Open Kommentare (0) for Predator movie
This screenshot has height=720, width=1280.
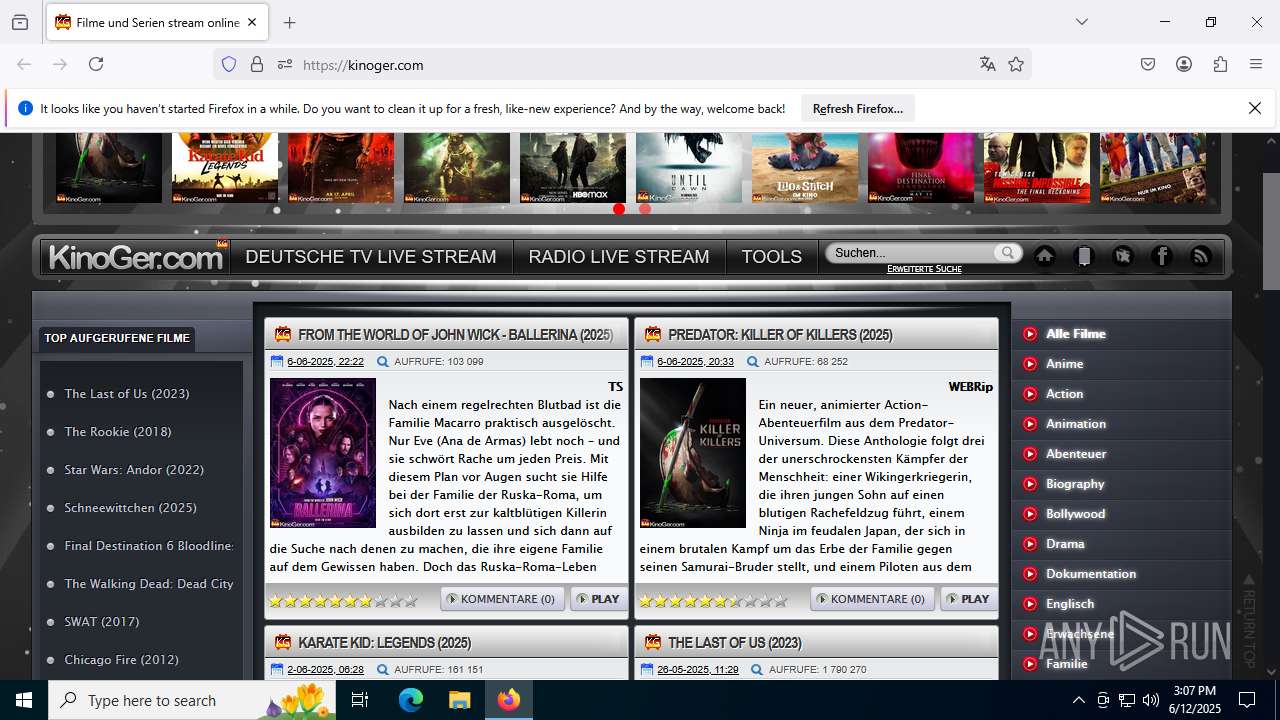pyautogui.click(x=872, y=599)
